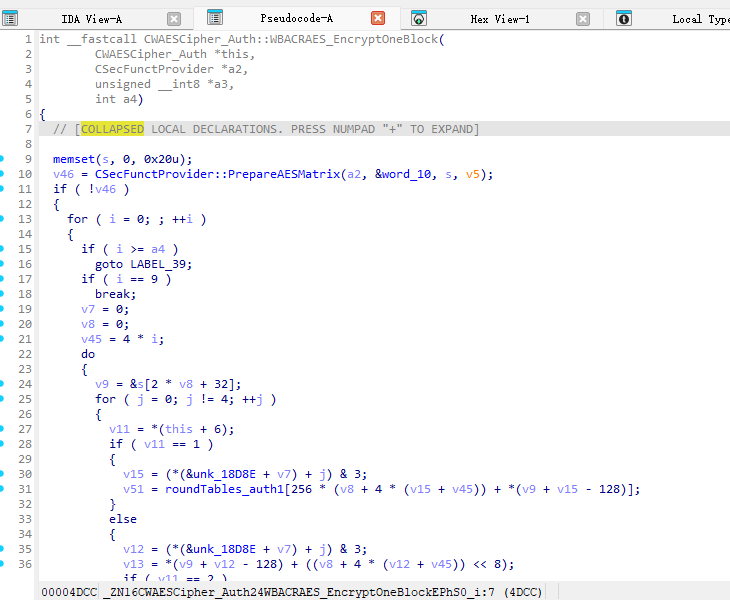Image resolution: width=730 pixels, height=600 pixels.
Task: Toggle breakpoint dot on line 31
Action: click(x=2, y=489)
